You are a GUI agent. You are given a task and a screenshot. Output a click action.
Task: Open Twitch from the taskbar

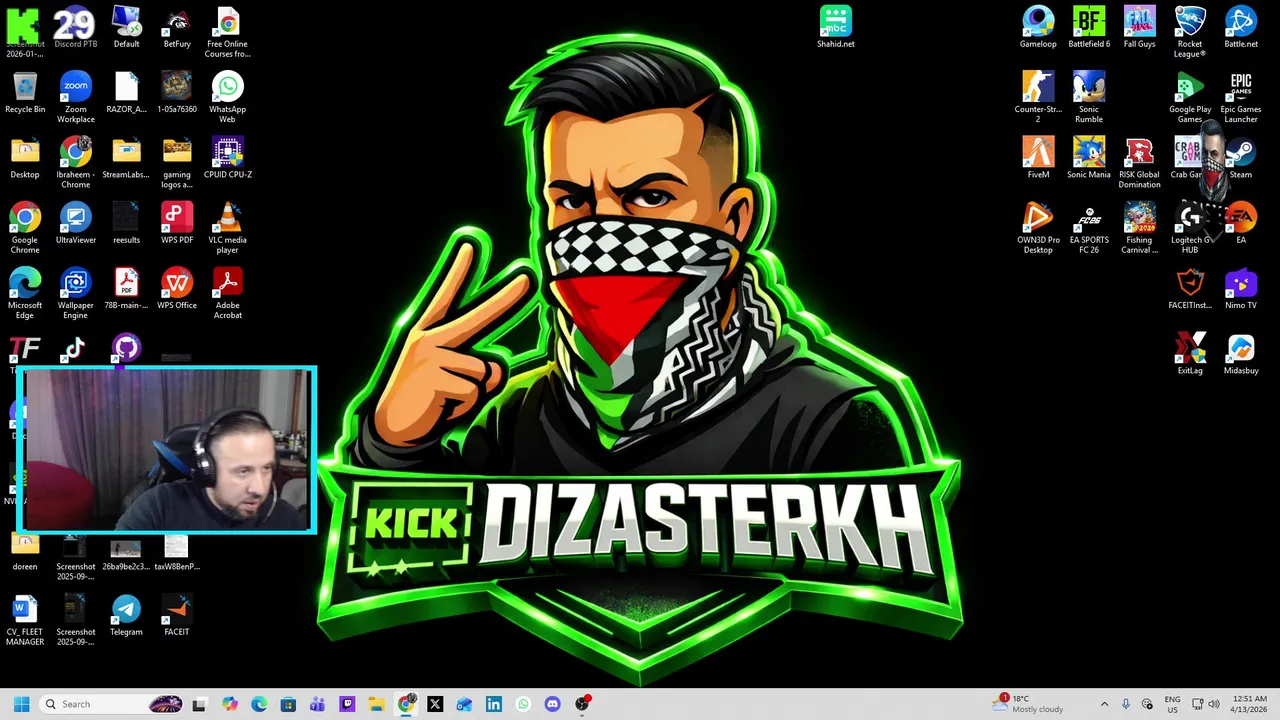[347, 704]
